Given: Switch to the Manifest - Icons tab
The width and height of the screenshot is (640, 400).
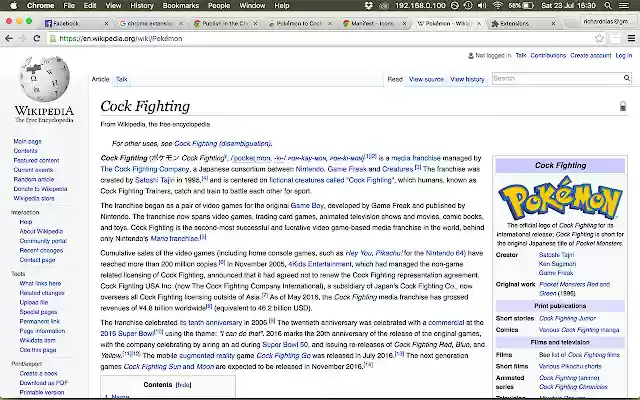Looking at the screenshot, I should pyautogui.click(x=373, y=23).
